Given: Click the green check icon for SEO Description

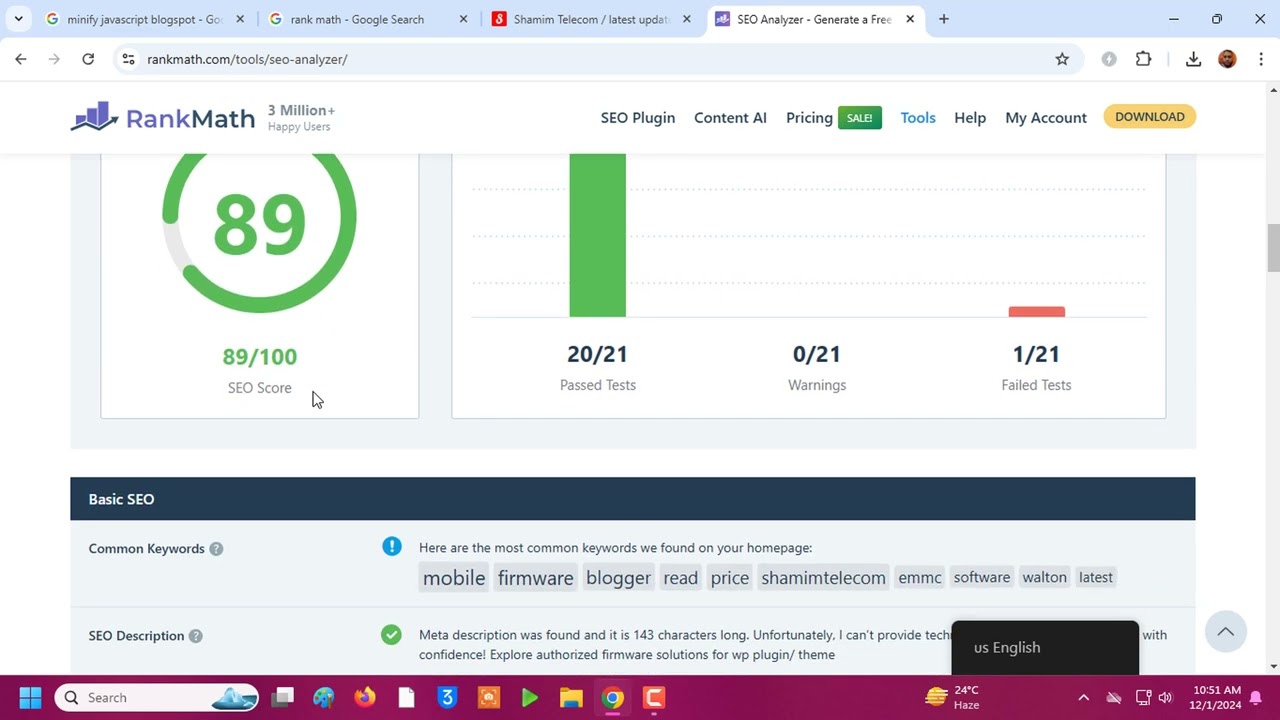Looking at the screenshot, I should [391, 634].
